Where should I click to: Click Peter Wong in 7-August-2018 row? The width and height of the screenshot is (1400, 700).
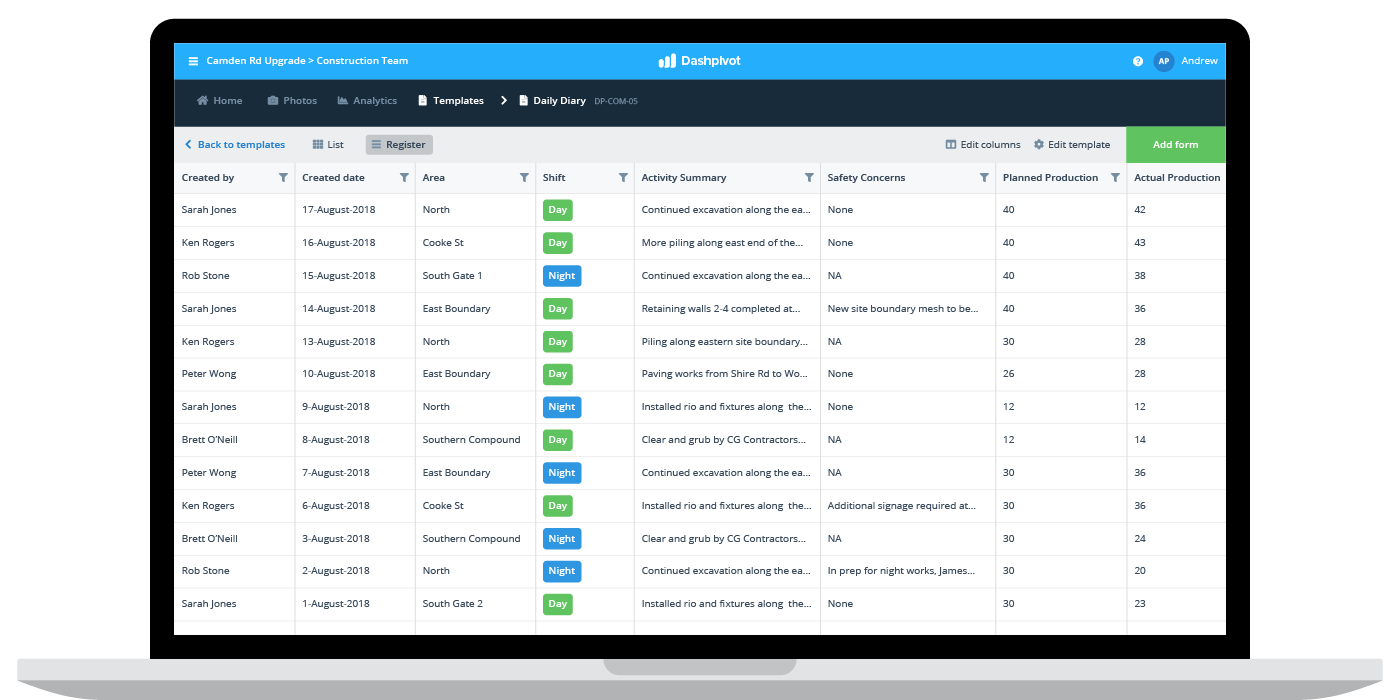209,473
